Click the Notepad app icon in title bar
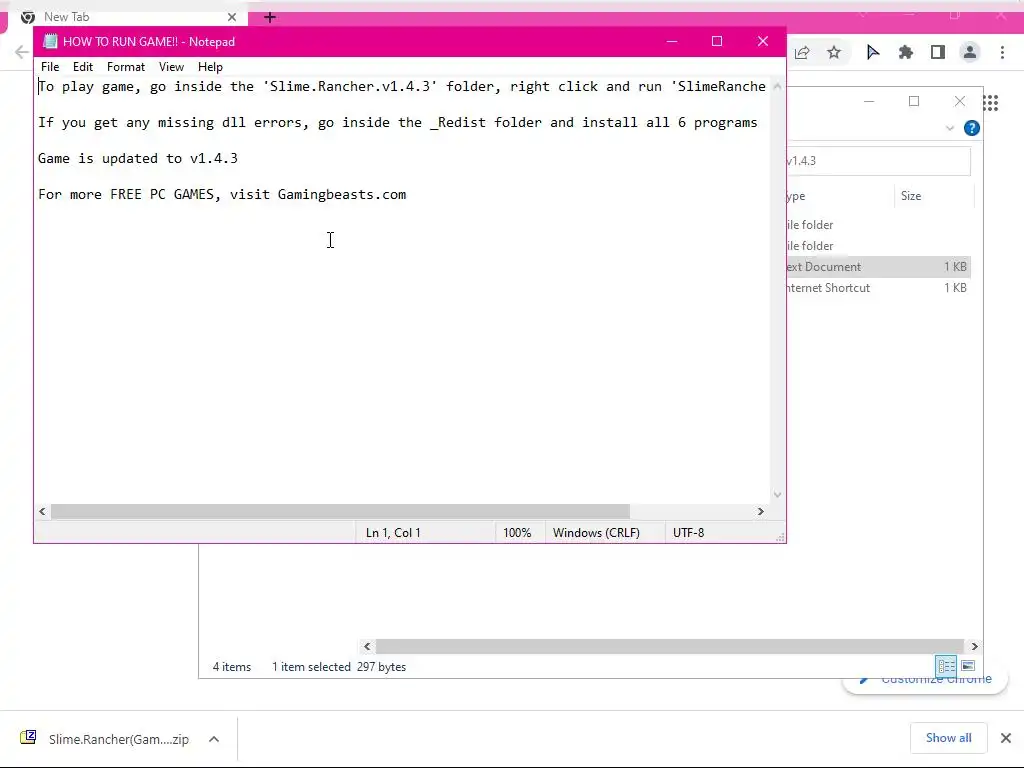1024x768 pixels. coord(50,41)
